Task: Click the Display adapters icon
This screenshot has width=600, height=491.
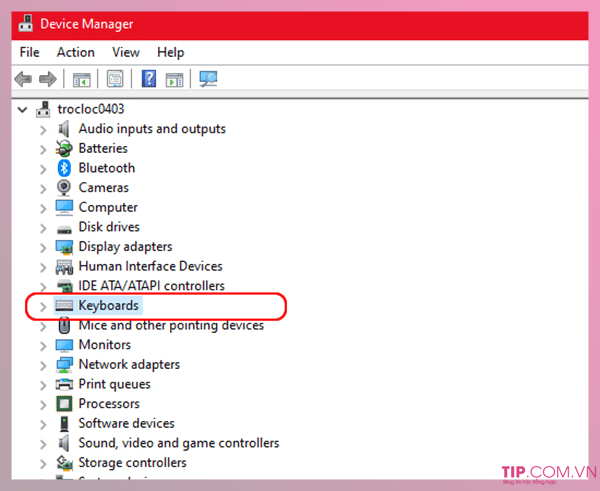Action: (x=64, y=247)
